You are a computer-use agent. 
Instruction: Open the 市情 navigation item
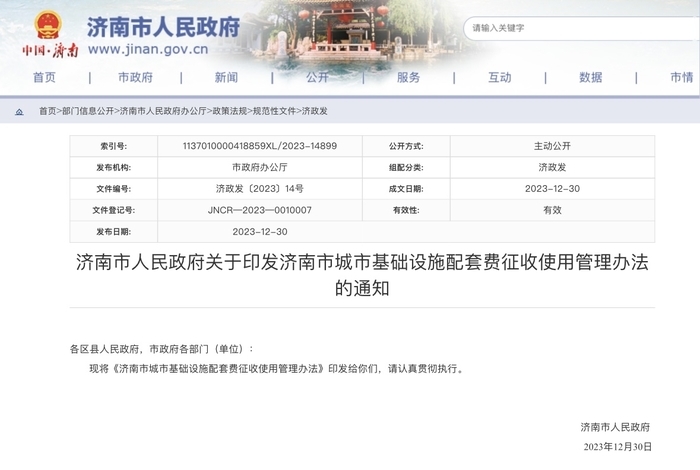coord(682,78)
